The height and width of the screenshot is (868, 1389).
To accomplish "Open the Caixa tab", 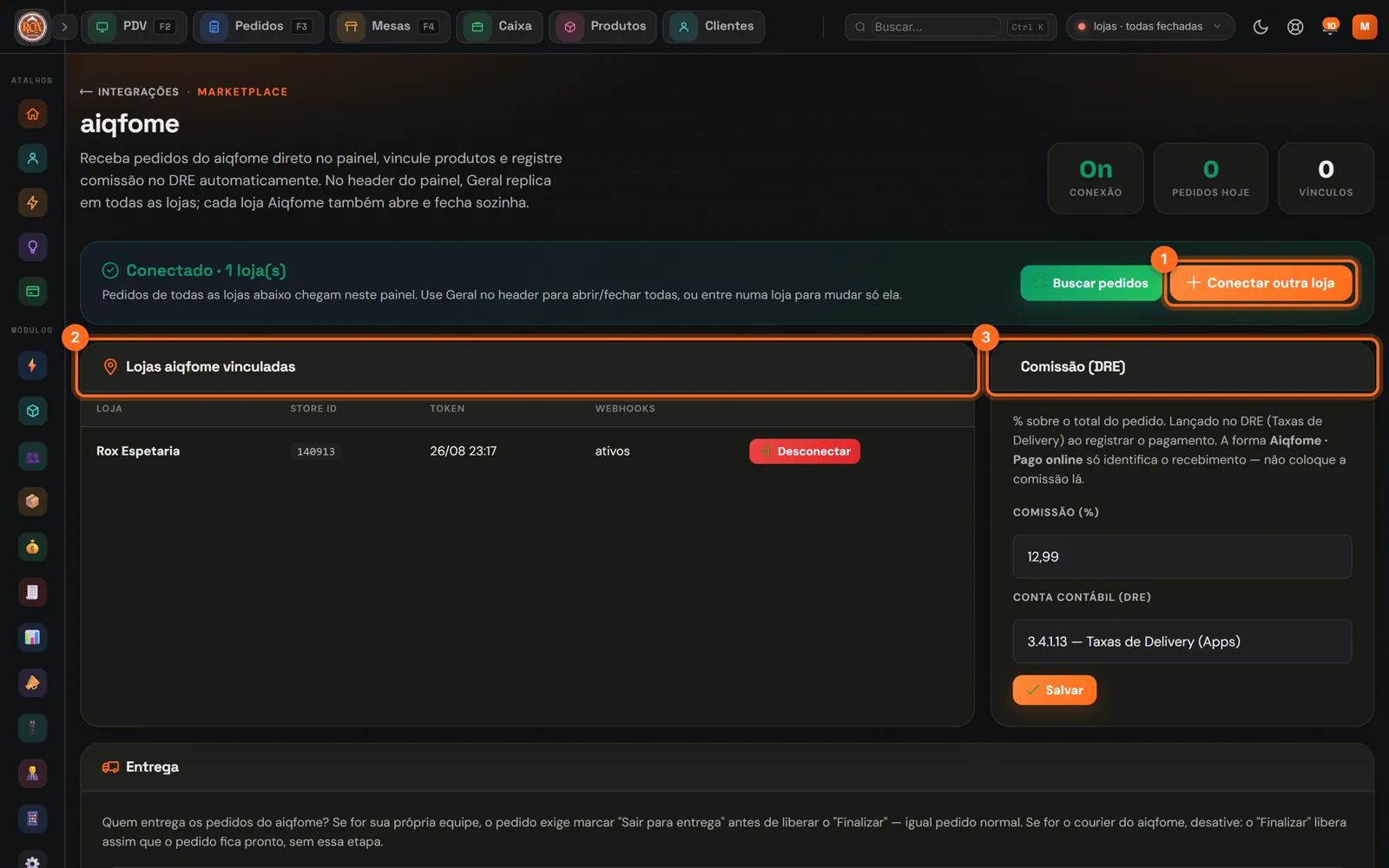I will point(500,27).
